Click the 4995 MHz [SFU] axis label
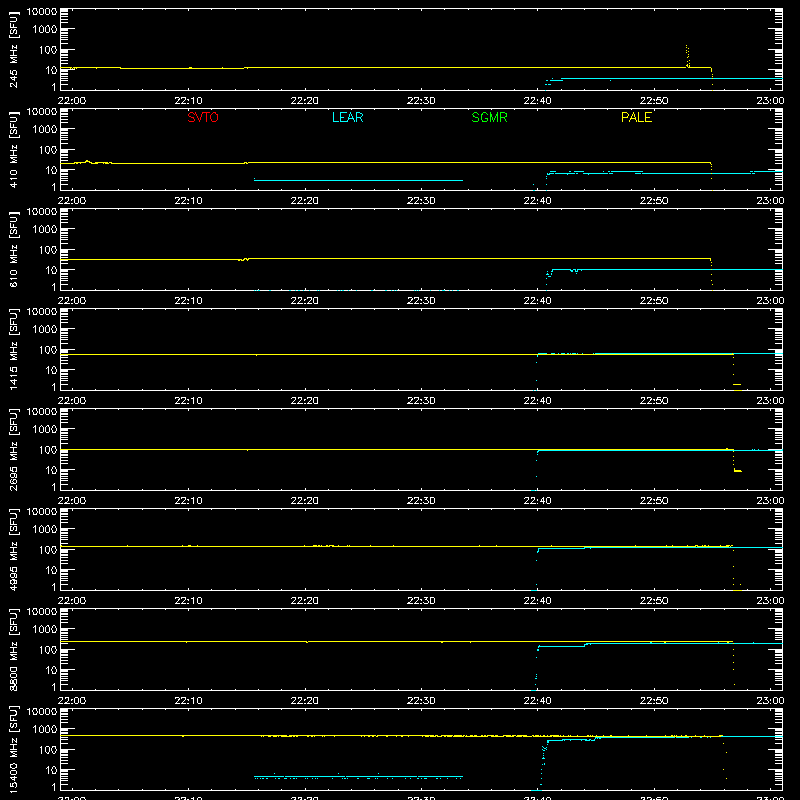 click(13, 549)
